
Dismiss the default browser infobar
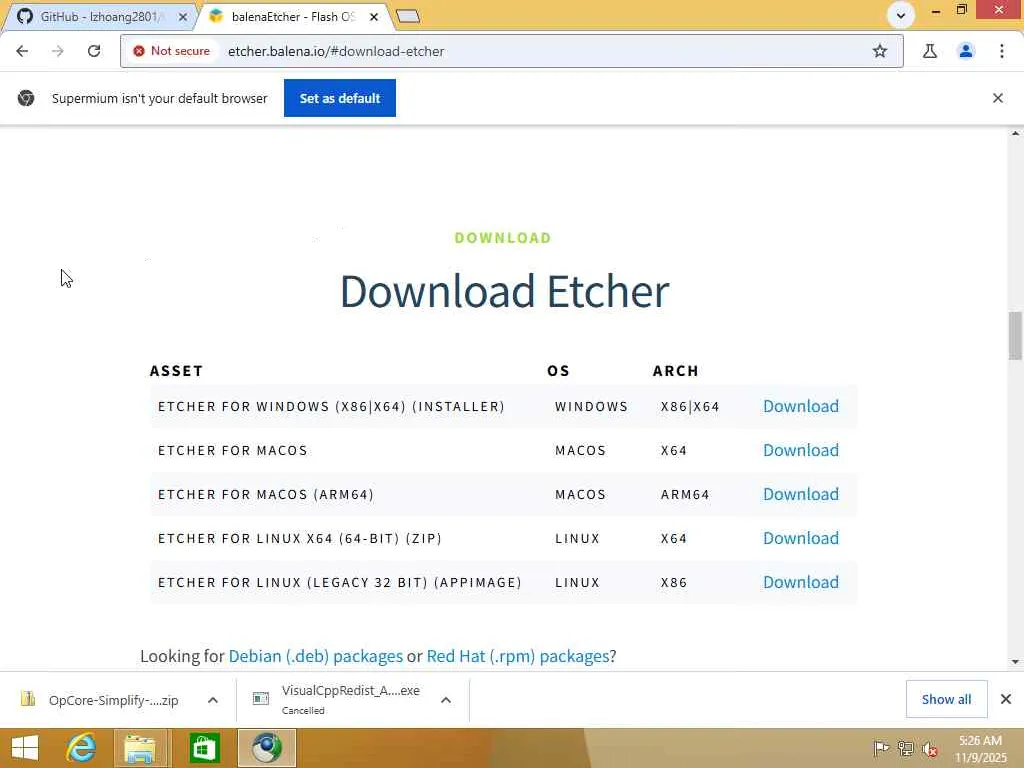coord(997,98)
